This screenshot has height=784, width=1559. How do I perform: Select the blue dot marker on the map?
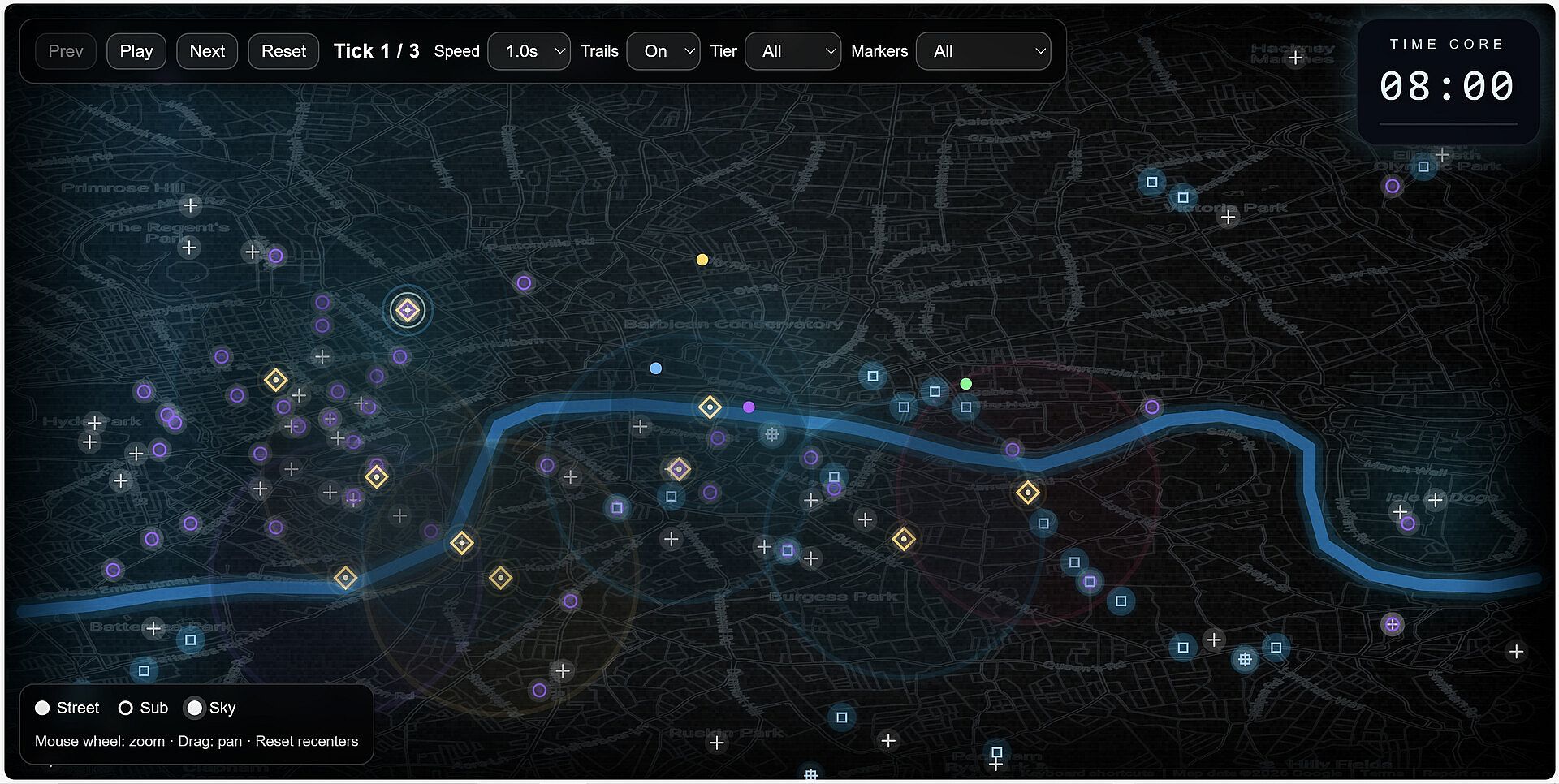(x=656, y=368)
